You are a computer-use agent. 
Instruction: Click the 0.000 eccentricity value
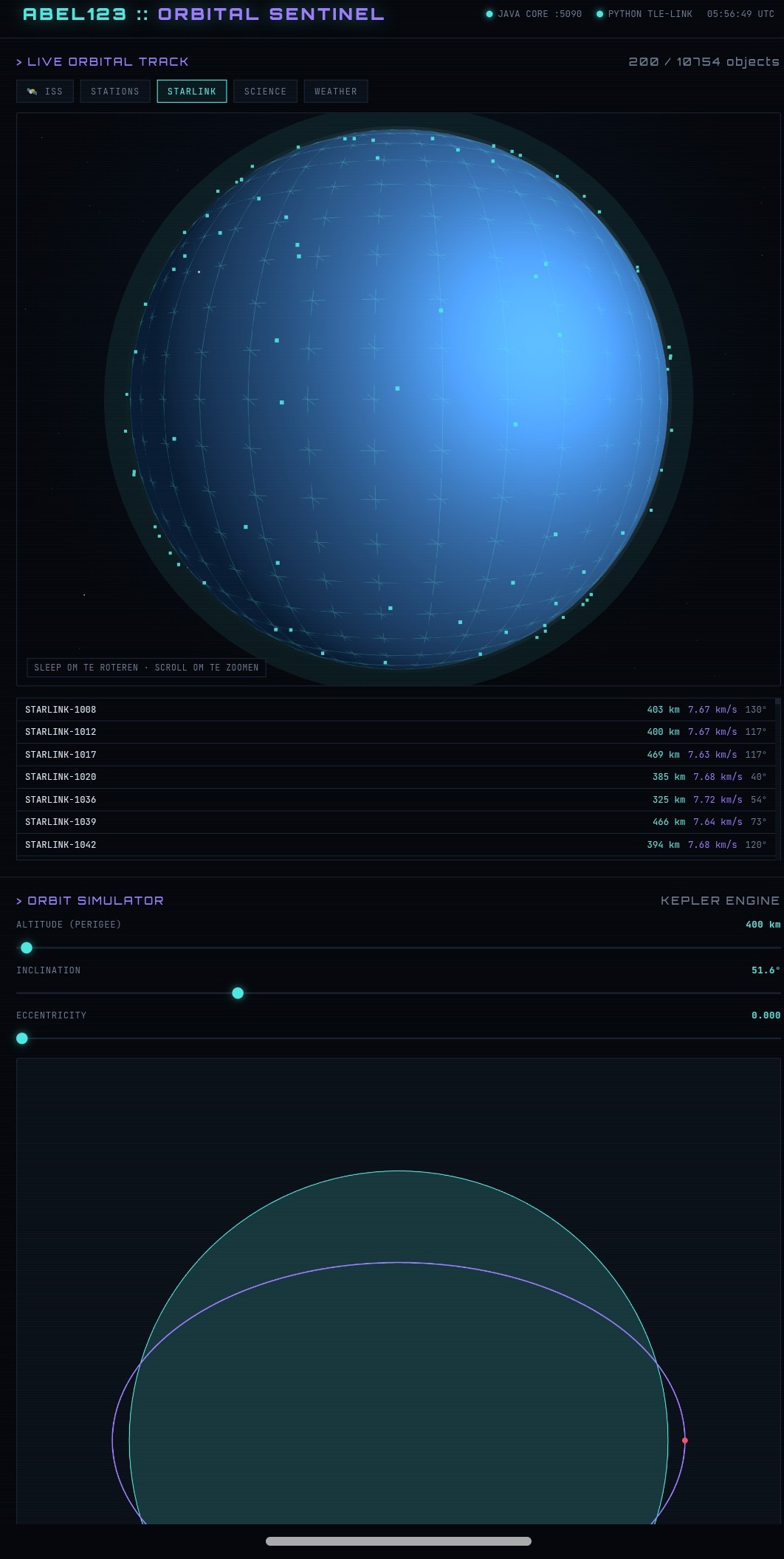[x=766, y=1015]
